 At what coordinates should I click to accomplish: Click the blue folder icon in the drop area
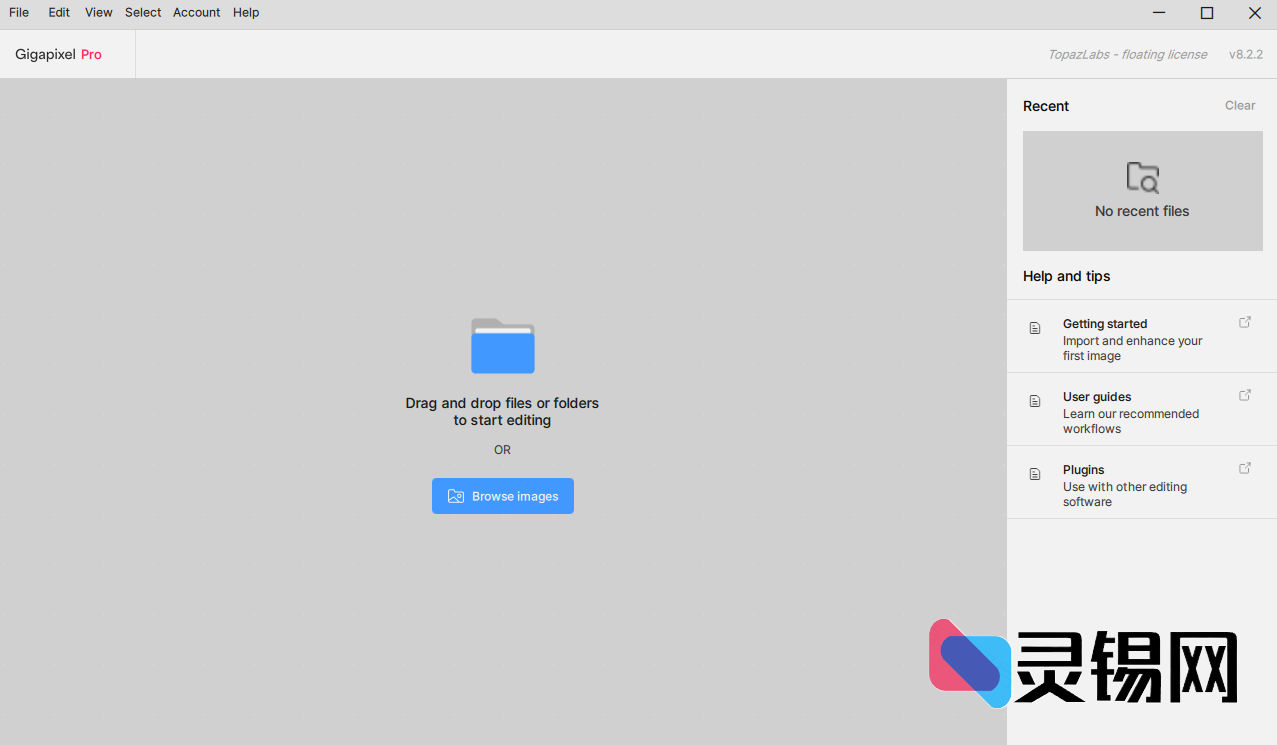tap(502, 346)
